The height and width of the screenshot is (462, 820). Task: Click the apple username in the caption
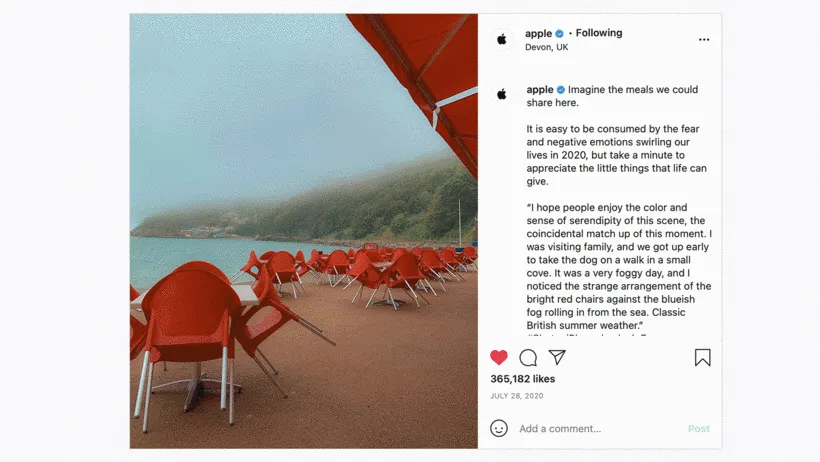pyautogui.click(x=540, y=89)
